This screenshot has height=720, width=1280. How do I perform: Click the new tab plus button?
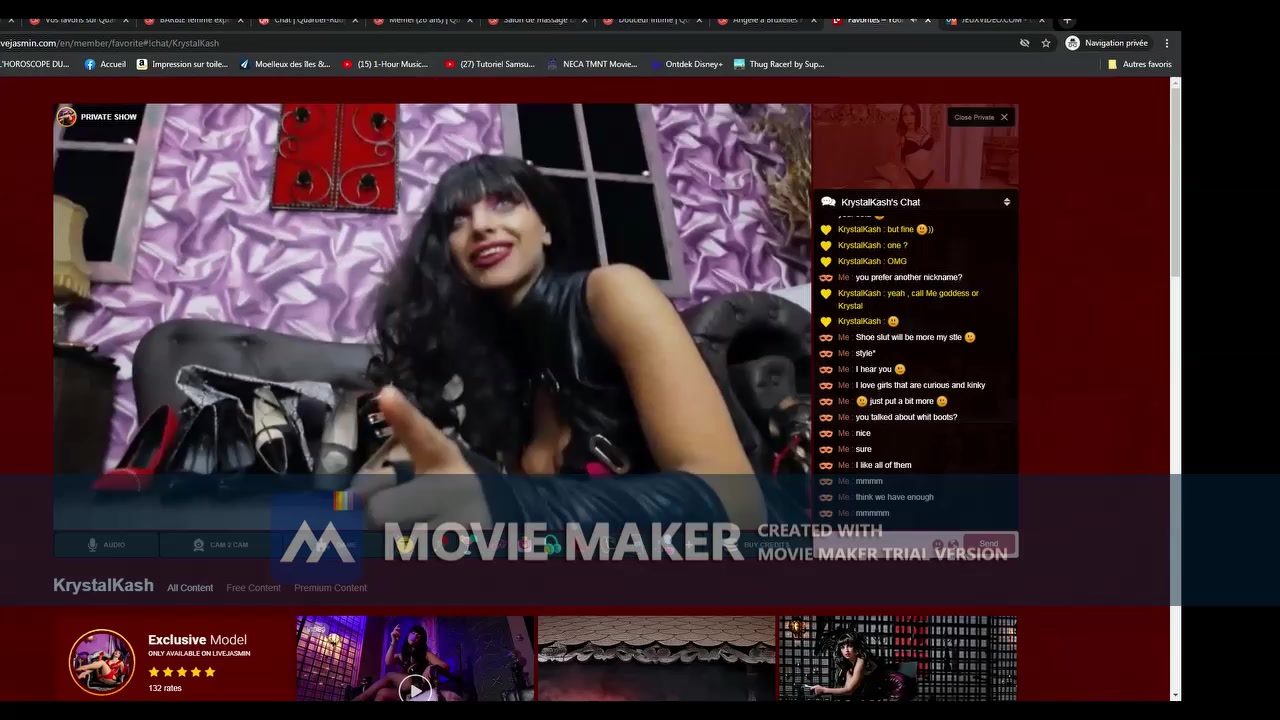coord(1067,20)
